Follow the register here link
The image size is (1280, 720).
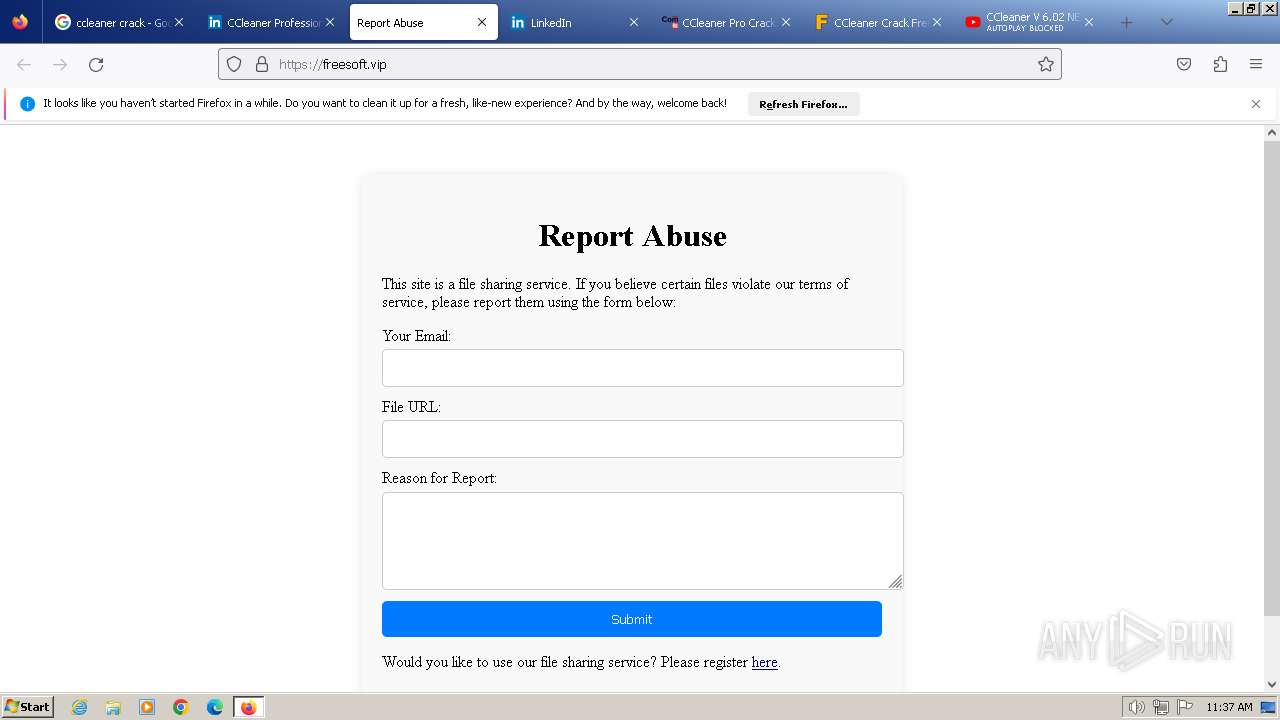(x=764, y=662)
